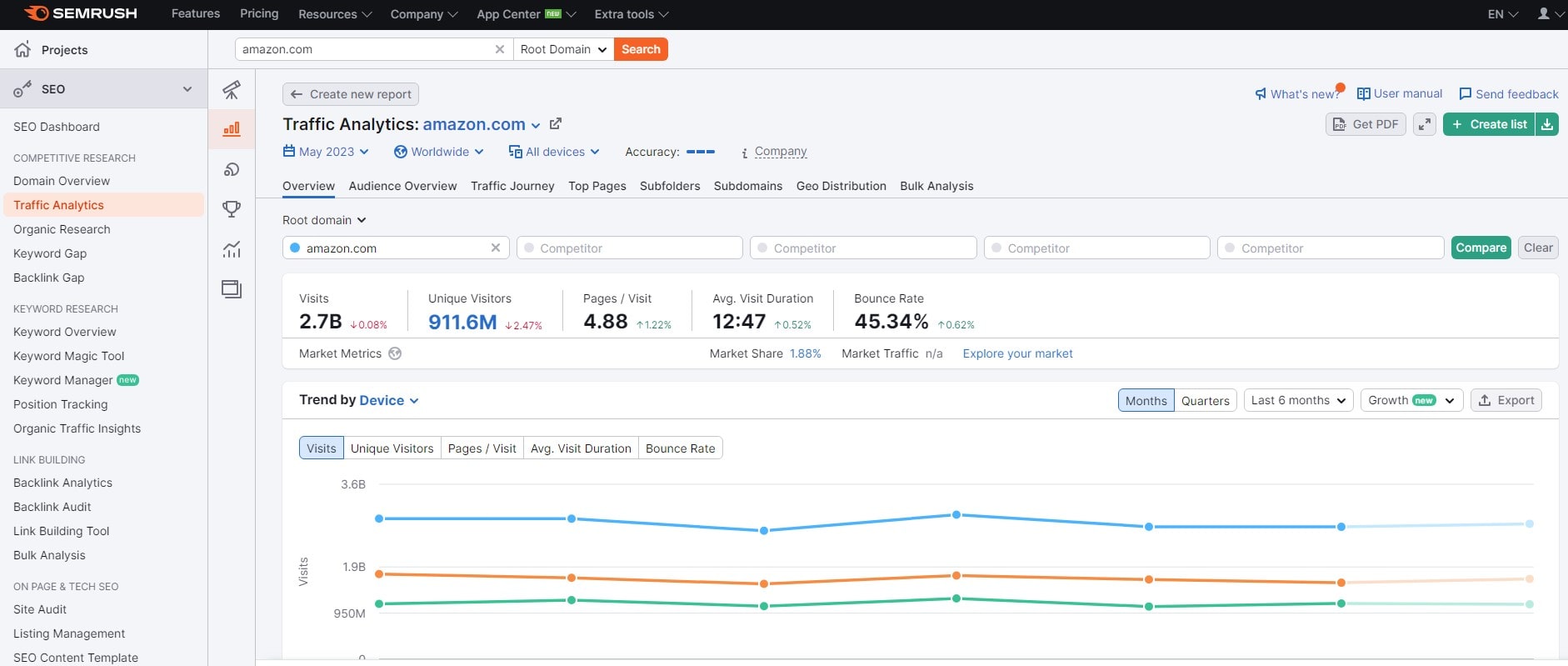The width and height of the screenshot is (1568, 666).
Task: Open the Root Domain search type dropdown
Action: coord(563,49)
